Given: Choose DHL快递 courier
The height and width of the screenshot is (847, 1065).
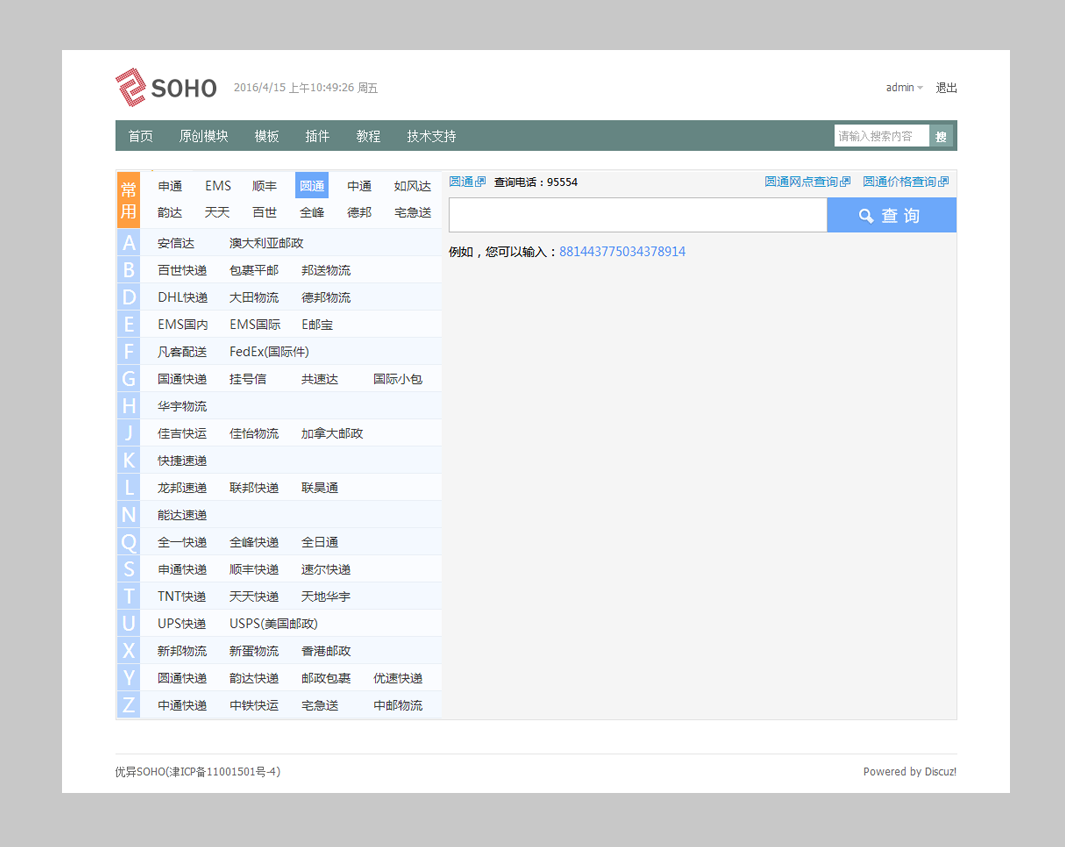Looking at the screenshot, I should (183, 298).
